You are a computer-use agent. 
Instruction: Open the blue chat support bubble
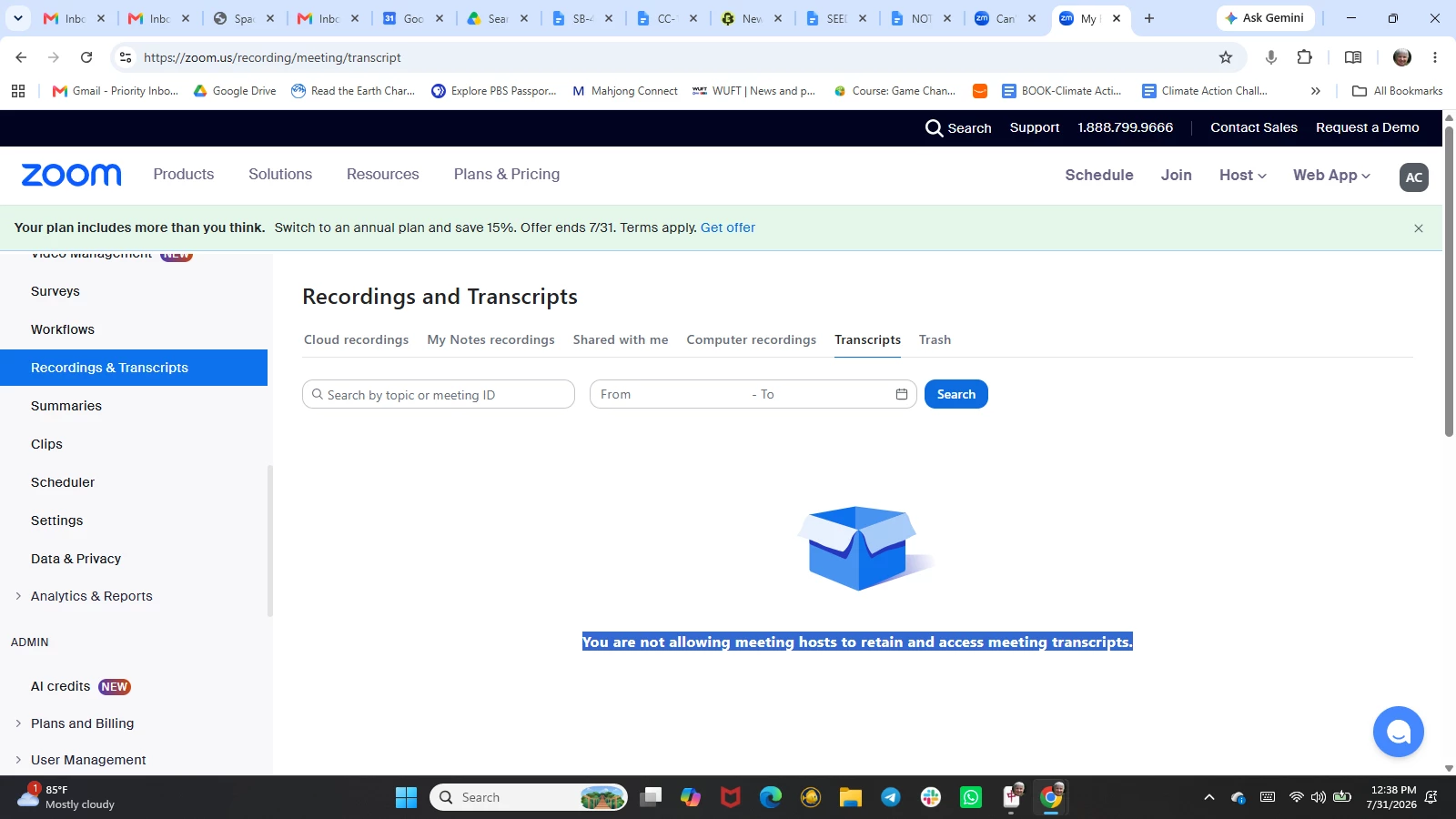1398,732
